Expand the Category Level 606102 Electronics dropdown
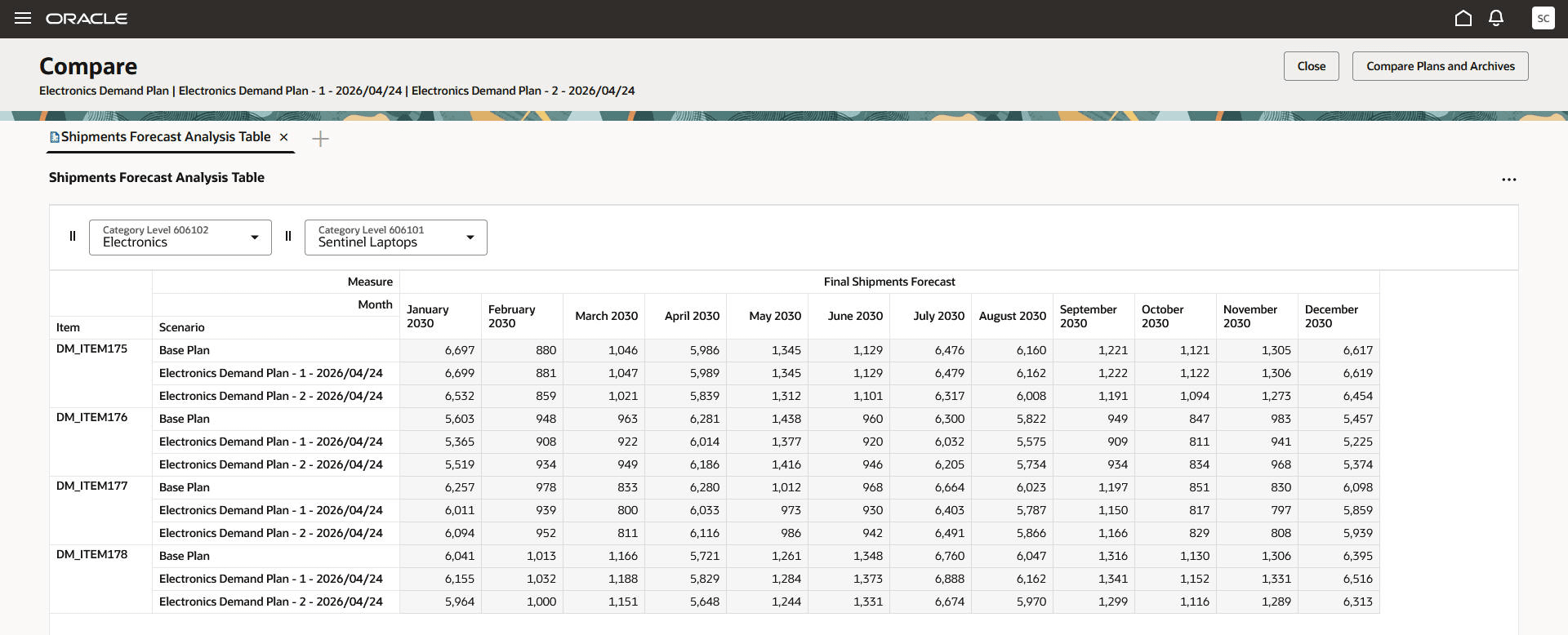 click(x=180, y=238)
